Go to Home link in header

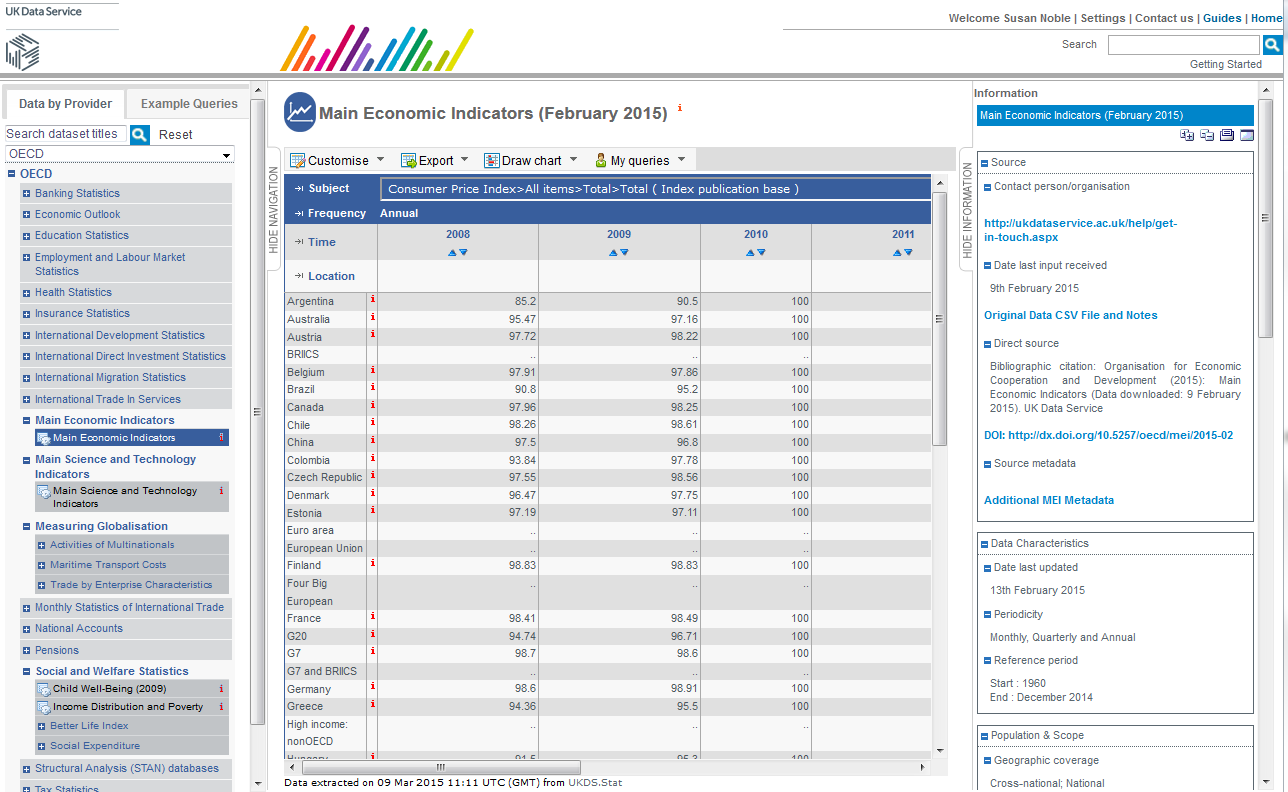point(1266,18)
